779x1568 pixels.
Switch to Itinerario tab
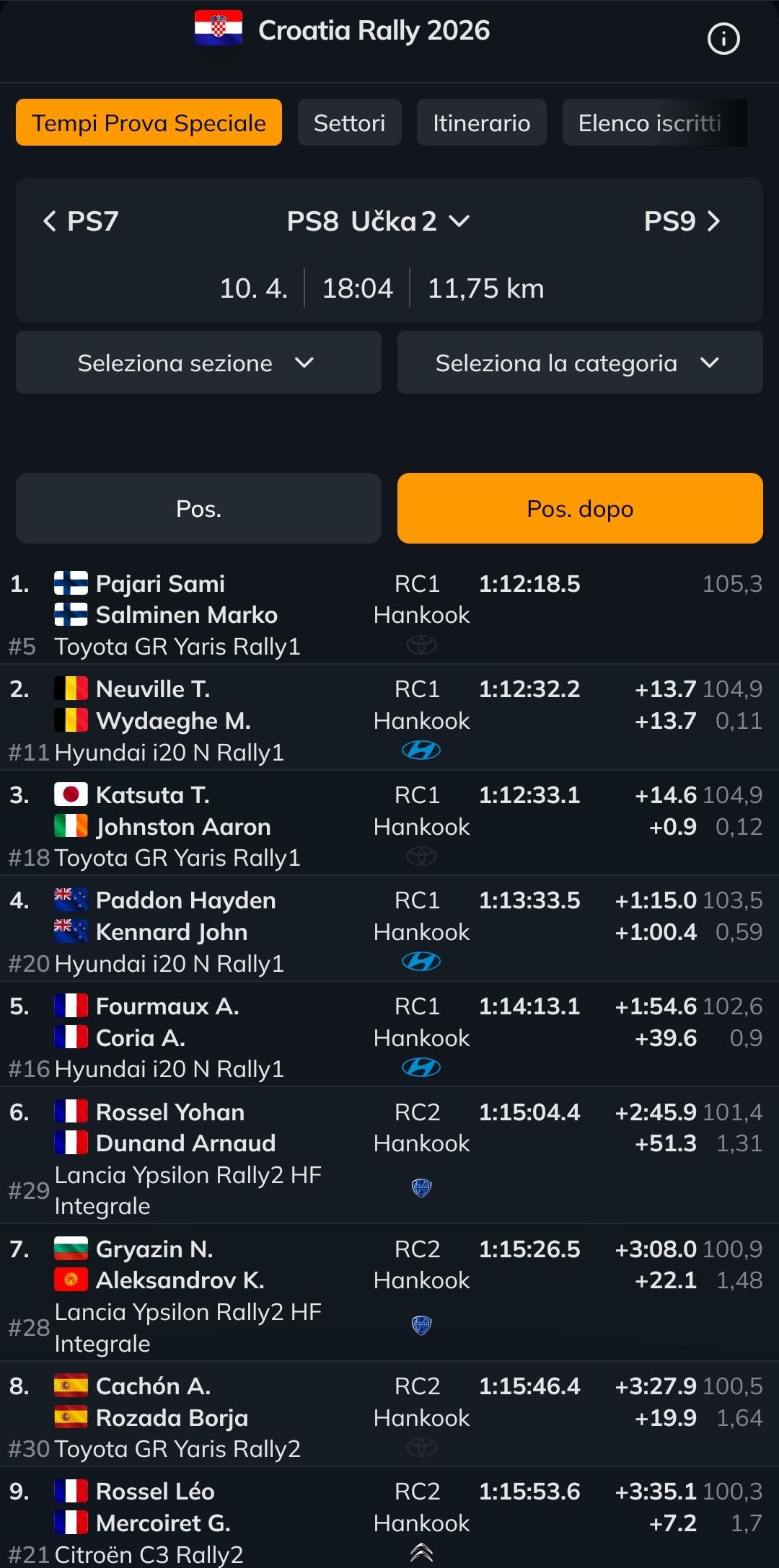click(481, 123)
